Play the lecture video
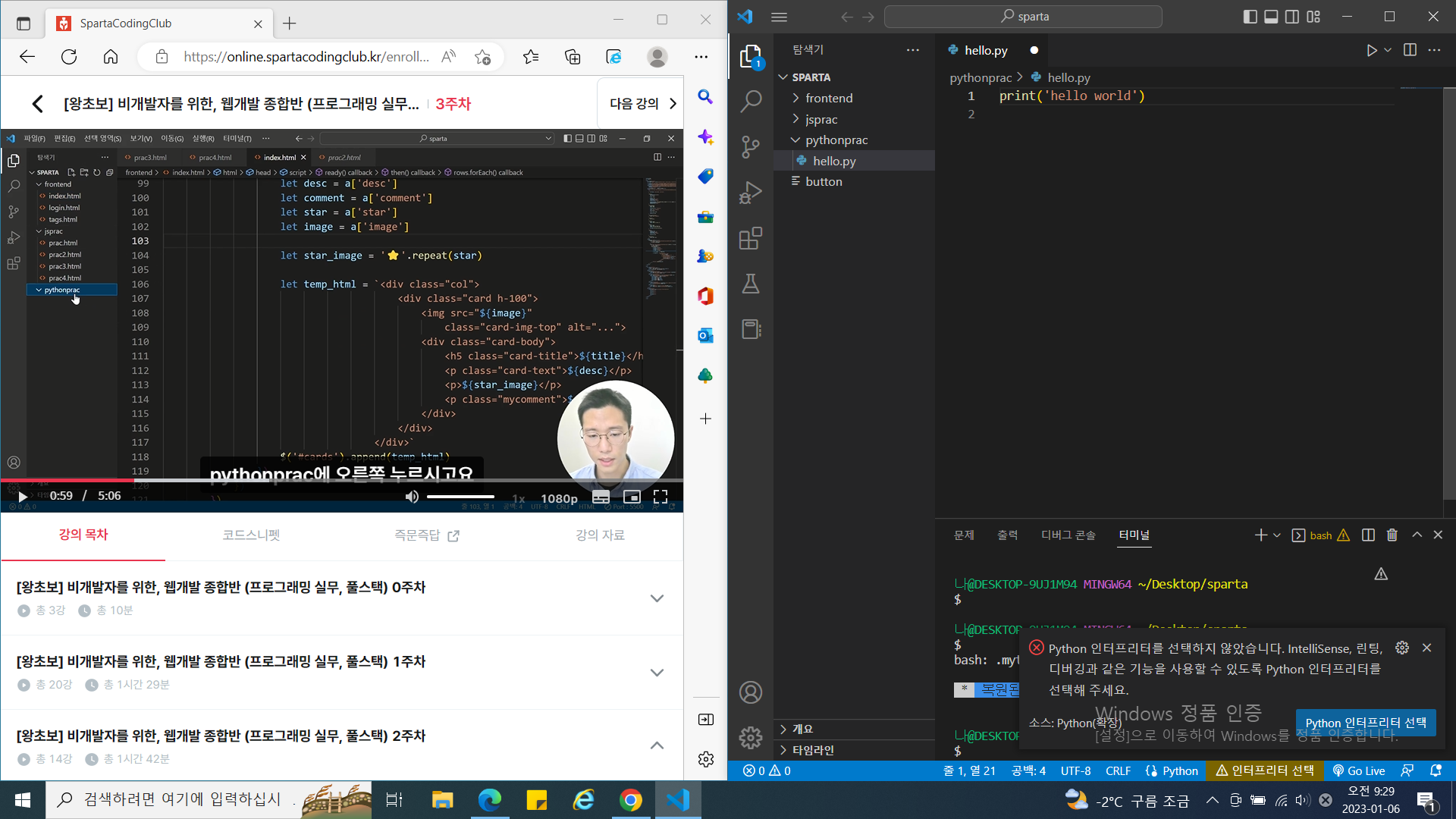Image resolution: width=1456 pixels, height=819 pixels. pos(23,497)
